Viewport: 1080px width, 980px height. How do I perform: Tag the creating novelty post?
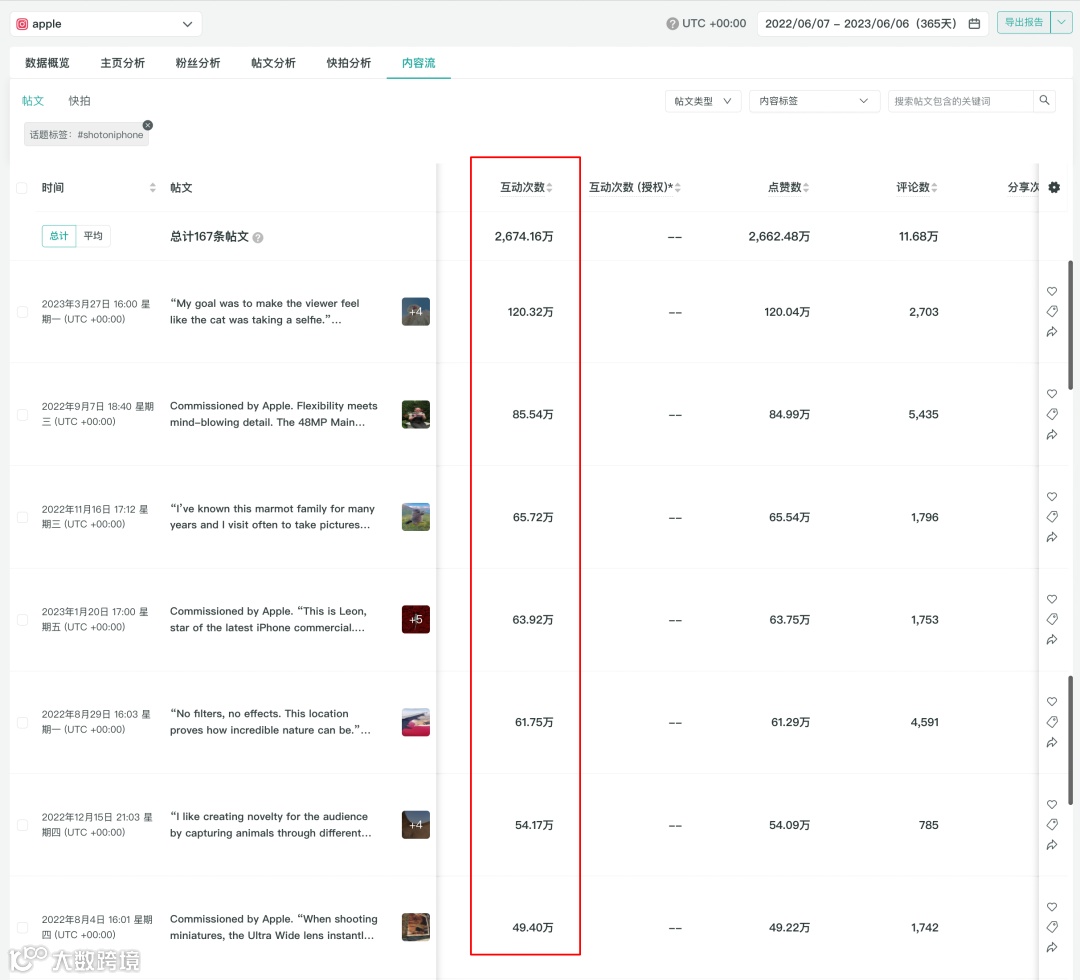pyautogui.click(x=1052, y=824)
